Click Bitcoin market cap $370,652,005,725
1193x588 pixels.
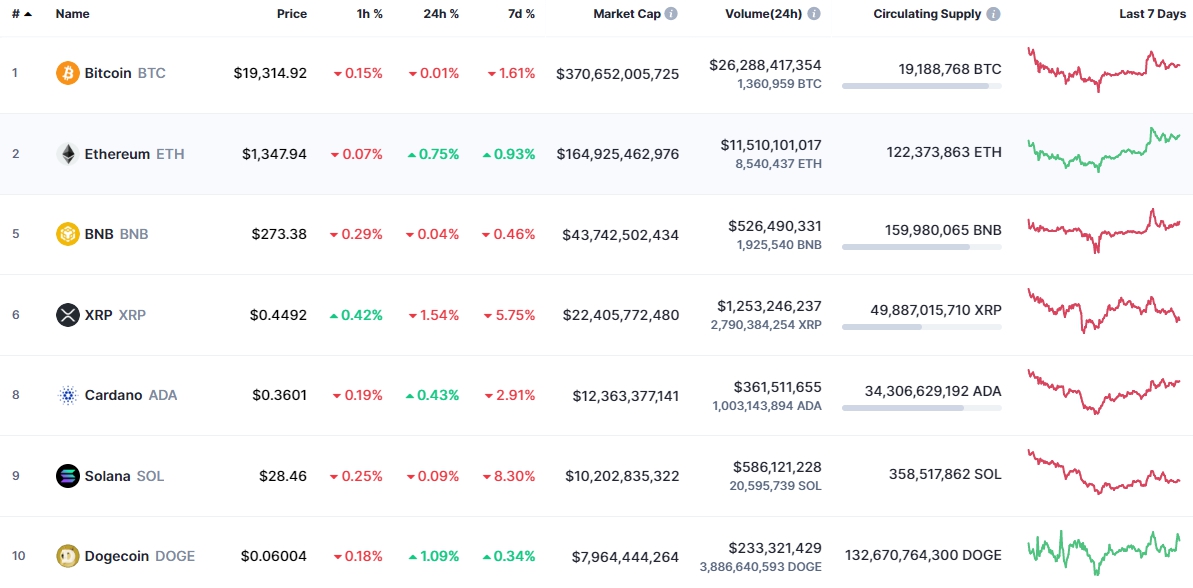pyautogui.click(x=618, y=74)
